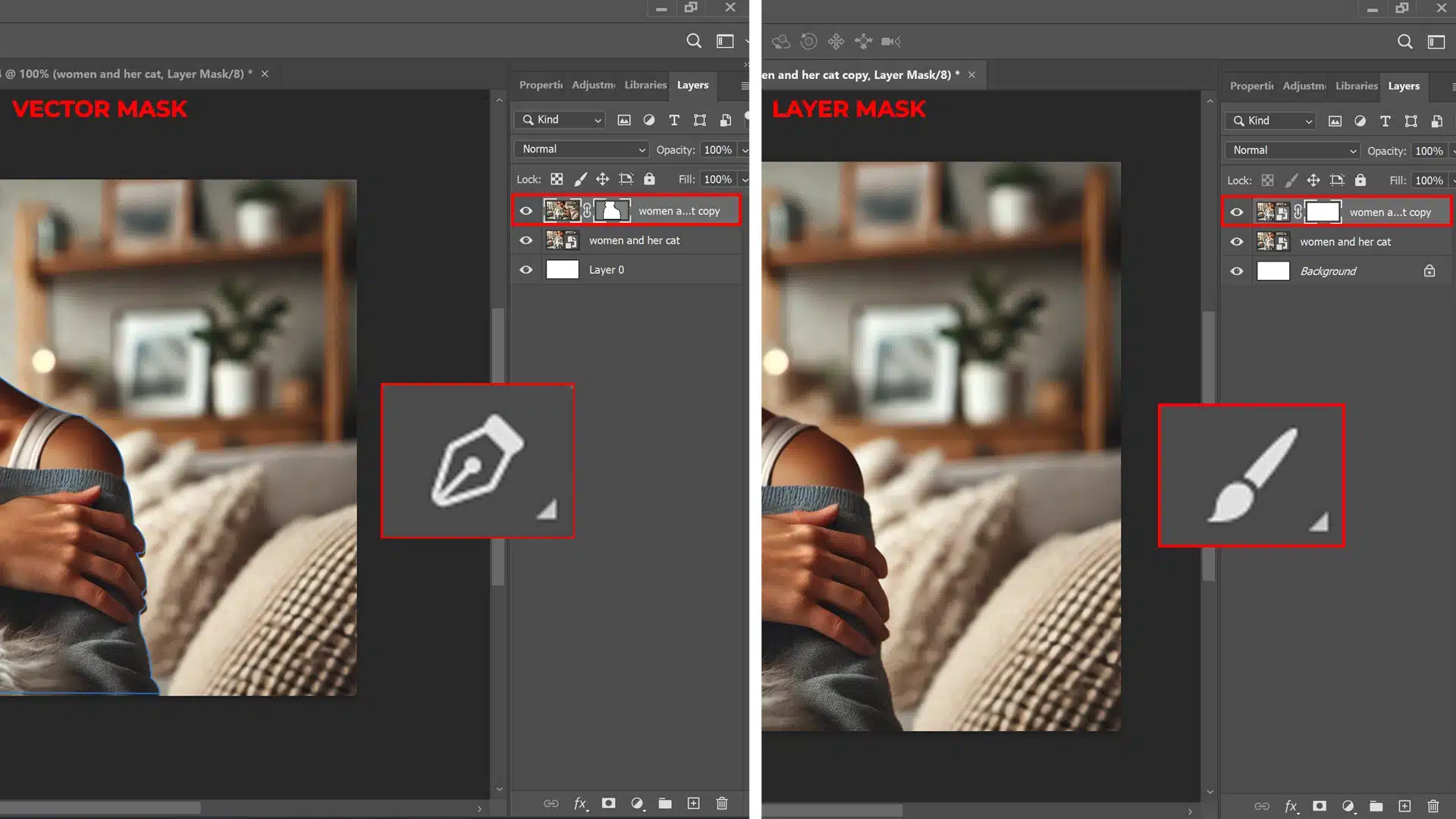The height and width of the screenshot is (819, 1456).
Task: Create adjustment layer in the Vector Mask window
Action: click(637, 803)
